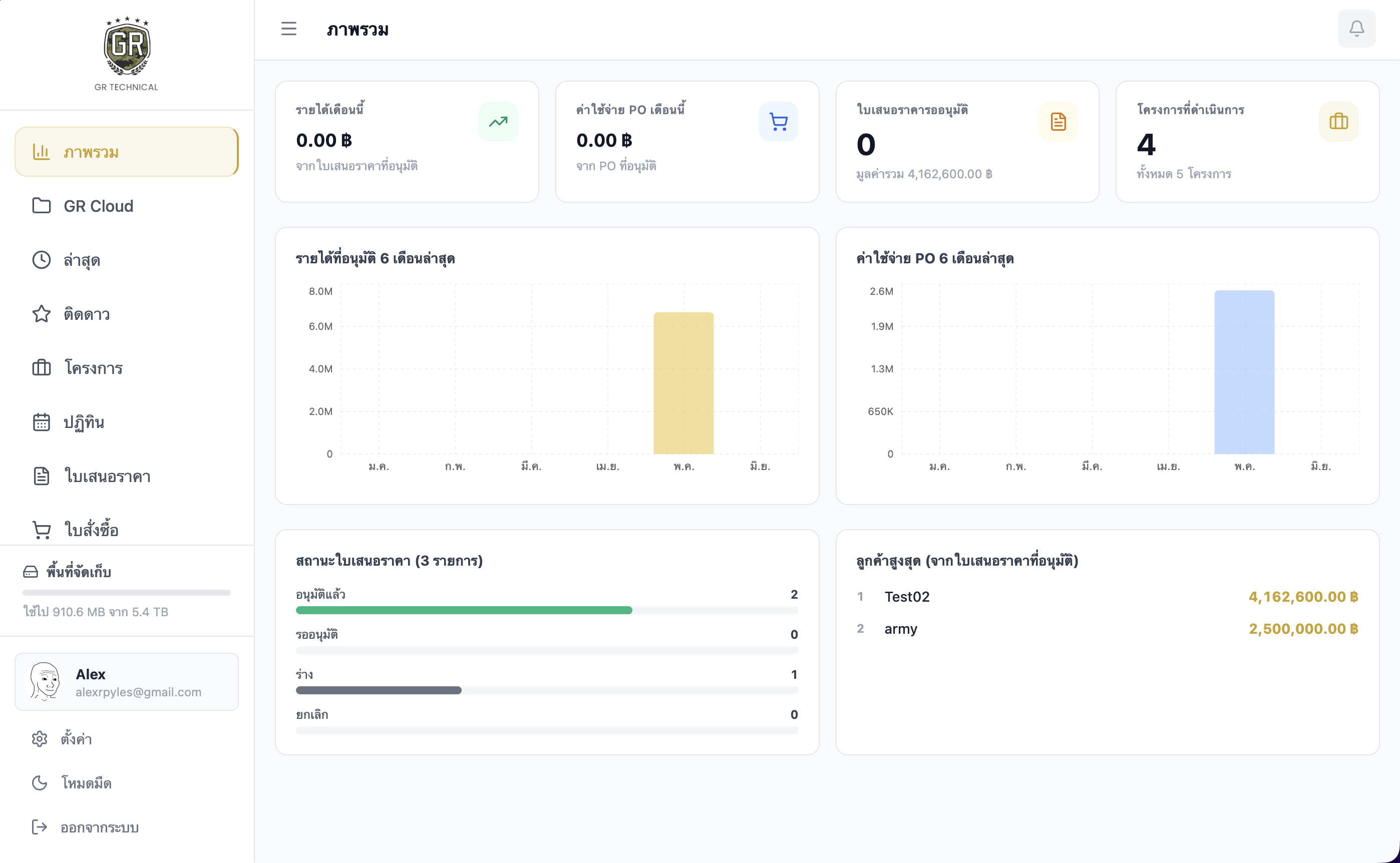Viewport: 1400px width, 863px height.
Task: Click the orange document icon on pending quotes card
Action: click(1058, 122)
